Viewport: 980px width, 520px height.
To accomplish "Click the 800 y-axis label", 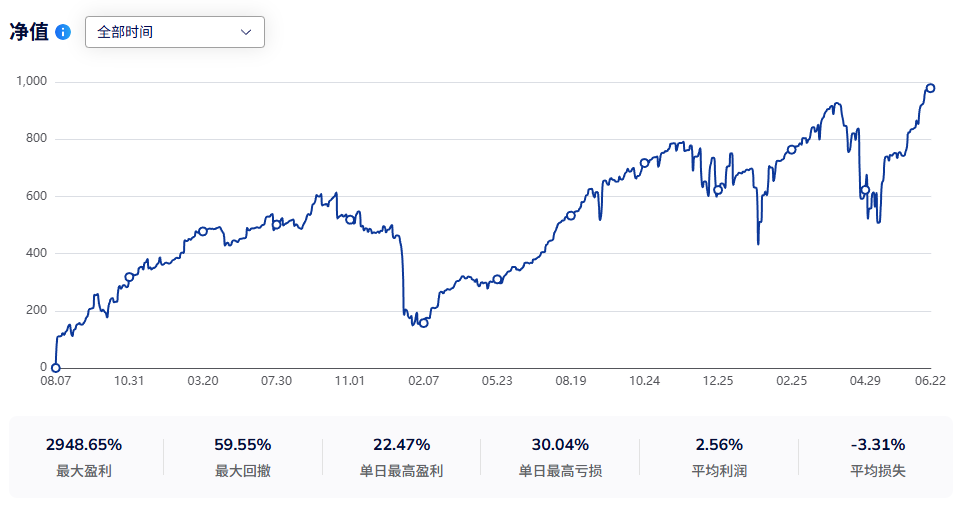I will pyautogui.click(x=36, y=138).
